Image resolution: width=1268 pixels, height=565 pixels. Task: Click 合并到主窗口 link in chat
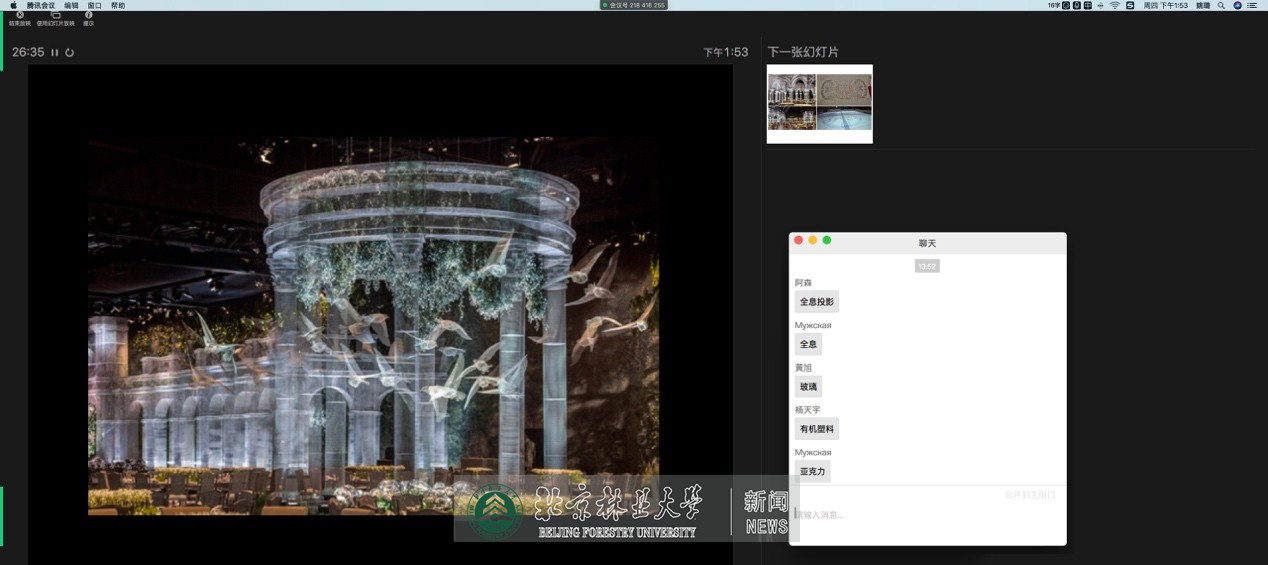click(1030, 495)
